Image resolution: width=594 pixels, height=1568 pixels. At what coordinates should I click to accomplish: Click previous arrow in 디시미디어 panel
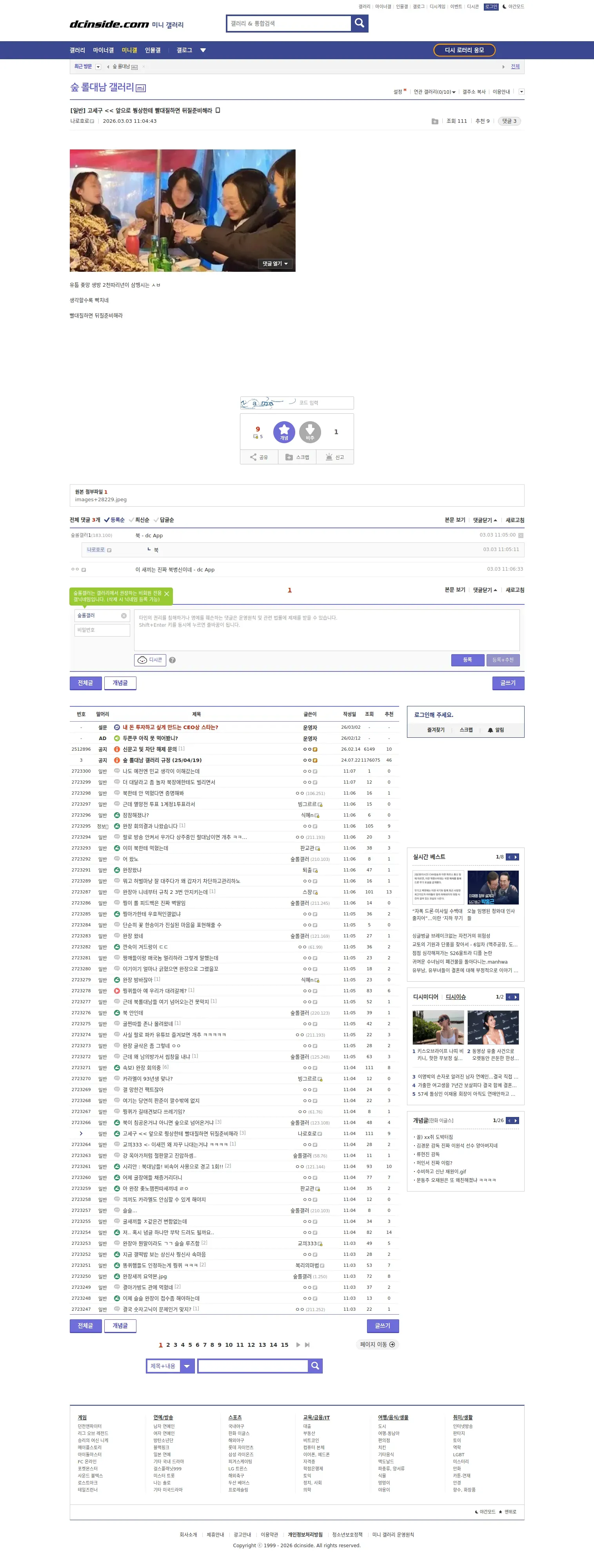[509, 997]
